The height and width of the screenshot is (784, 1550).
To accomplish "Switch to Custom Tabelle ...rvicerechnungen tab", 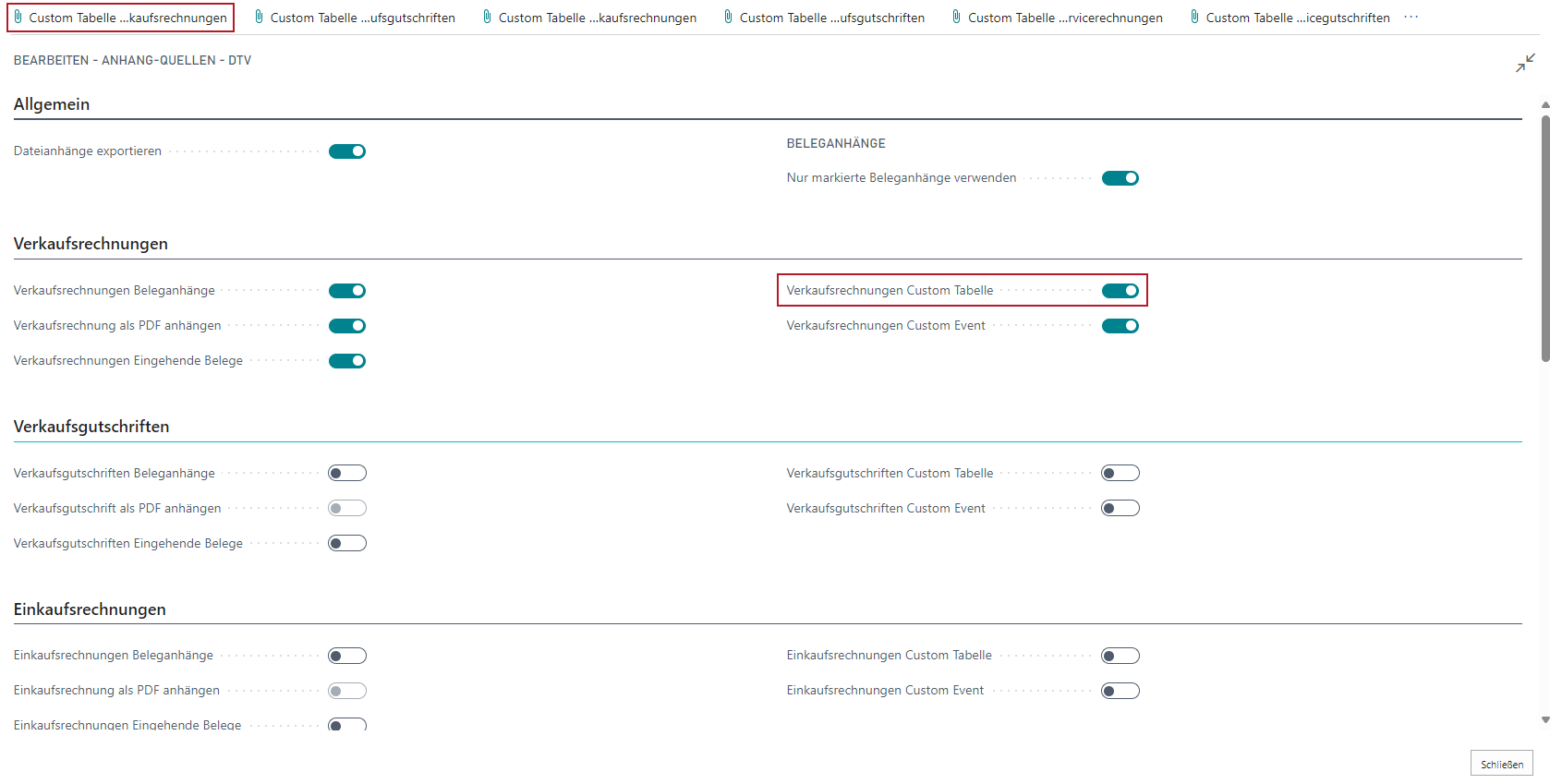I will pos(1064,18).
